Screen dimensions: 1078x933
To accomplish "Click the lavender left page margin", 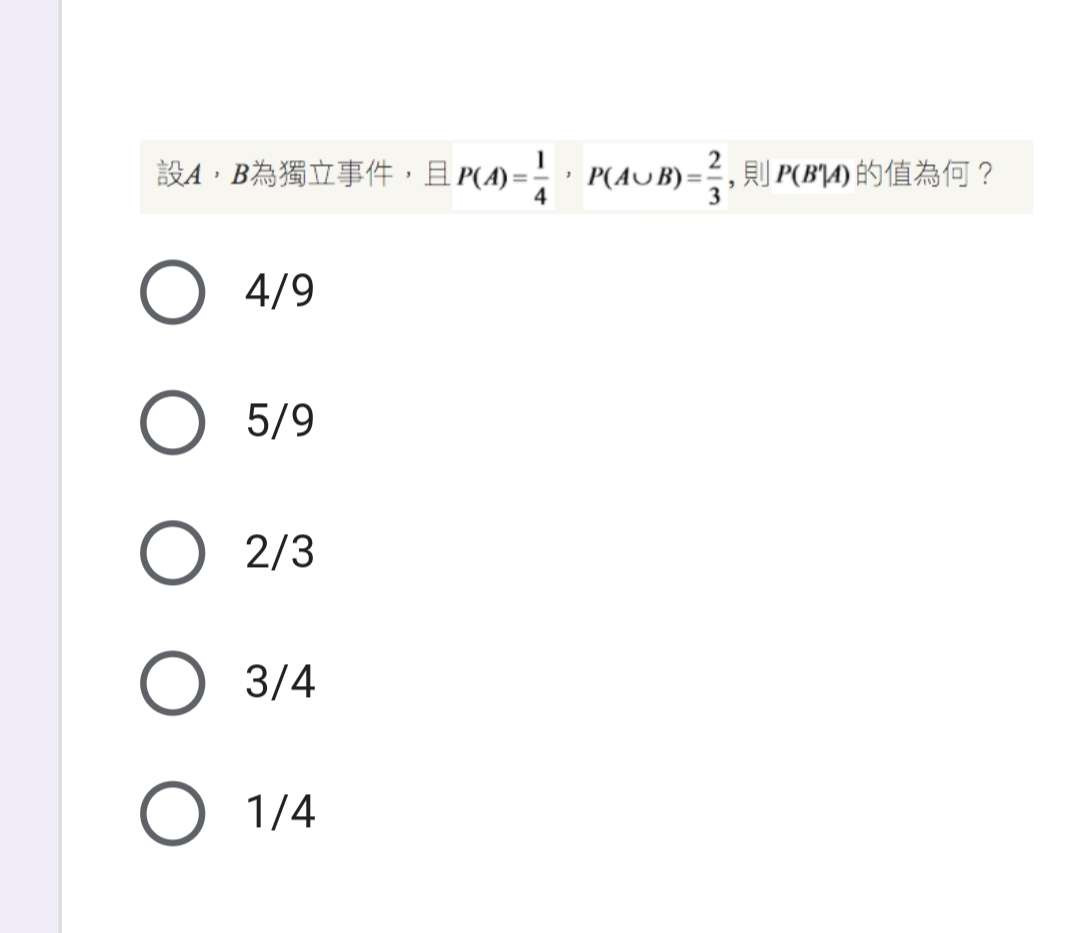I will coord(30,466).
